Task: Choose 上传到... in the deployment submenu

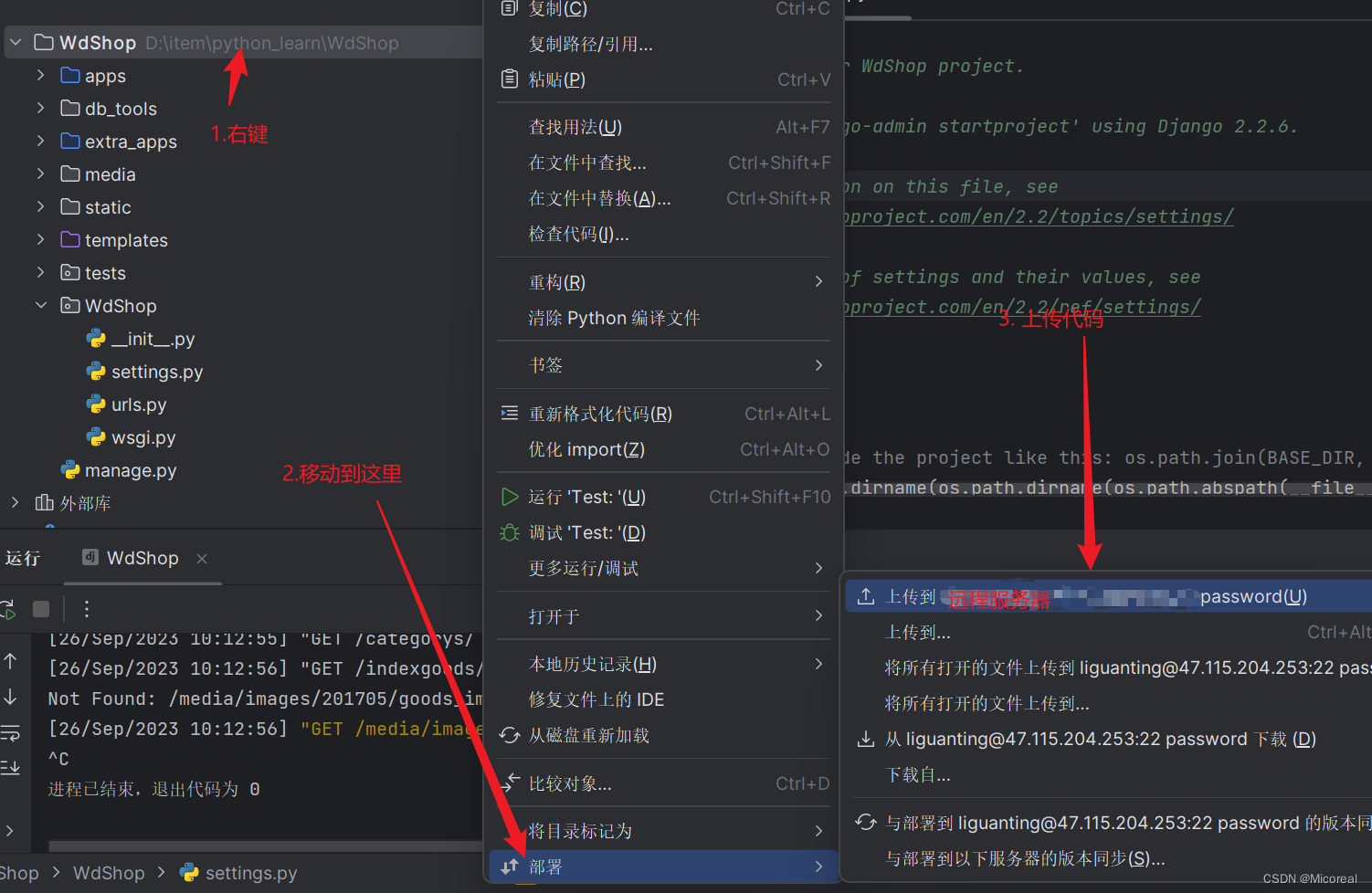Action: coord(1108,632)
